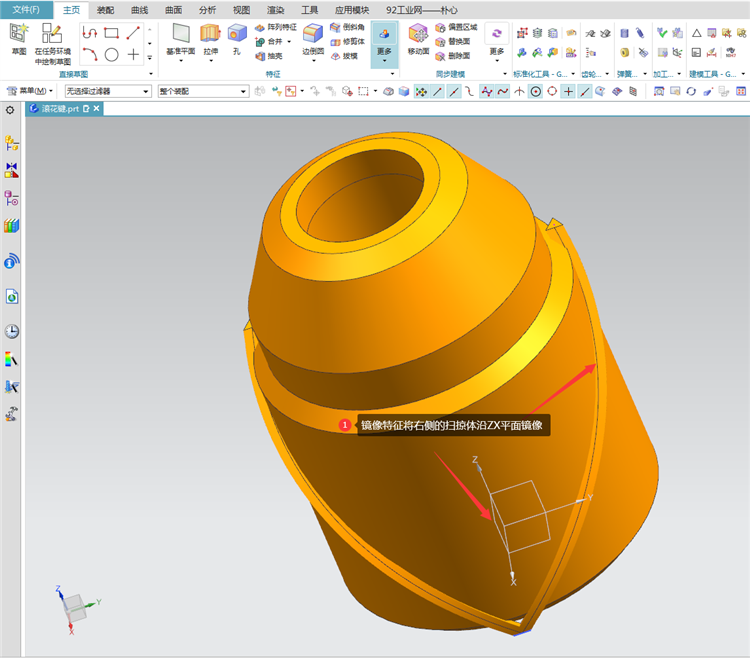Select the Rectangle sketch tool
Screen dimensions: 750x658
(x=111, y=33)
